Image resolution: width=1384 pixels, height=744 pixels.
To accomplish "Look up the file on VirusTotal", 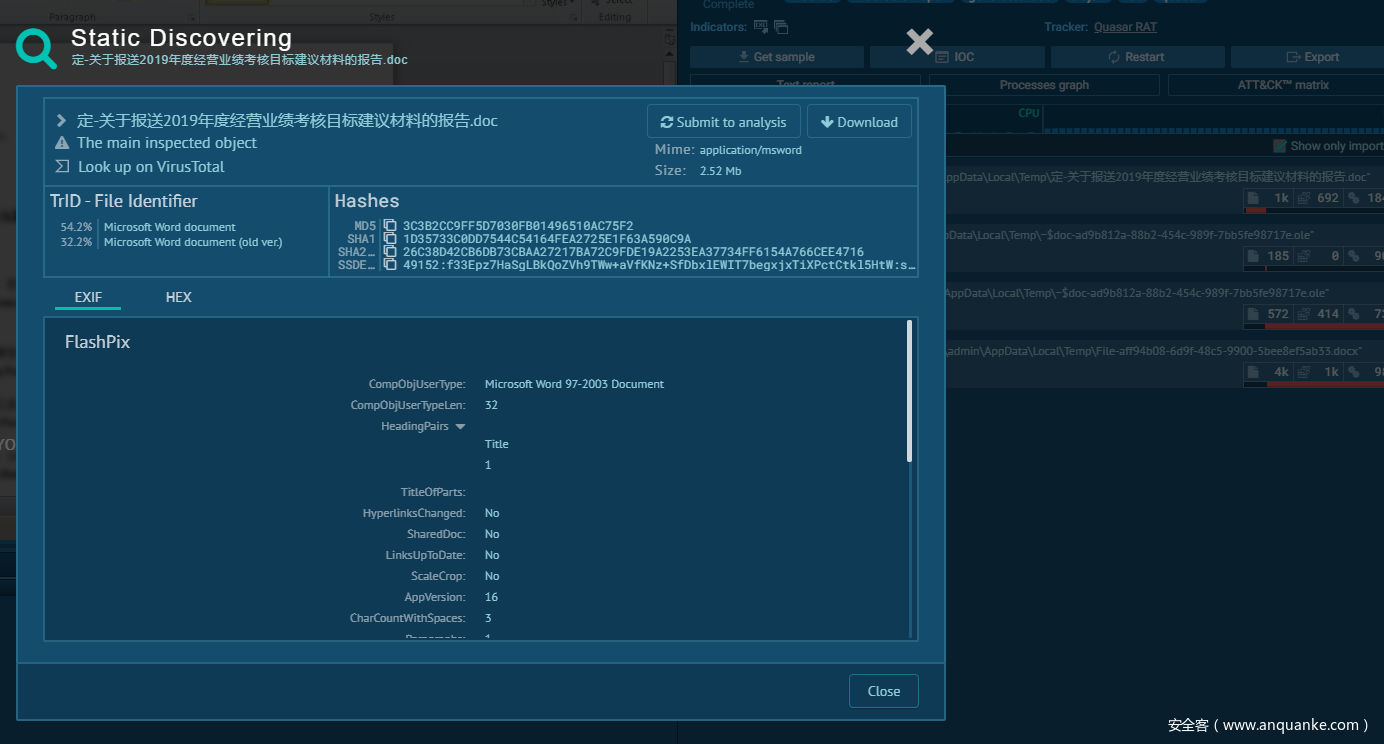I will (151, 167).
